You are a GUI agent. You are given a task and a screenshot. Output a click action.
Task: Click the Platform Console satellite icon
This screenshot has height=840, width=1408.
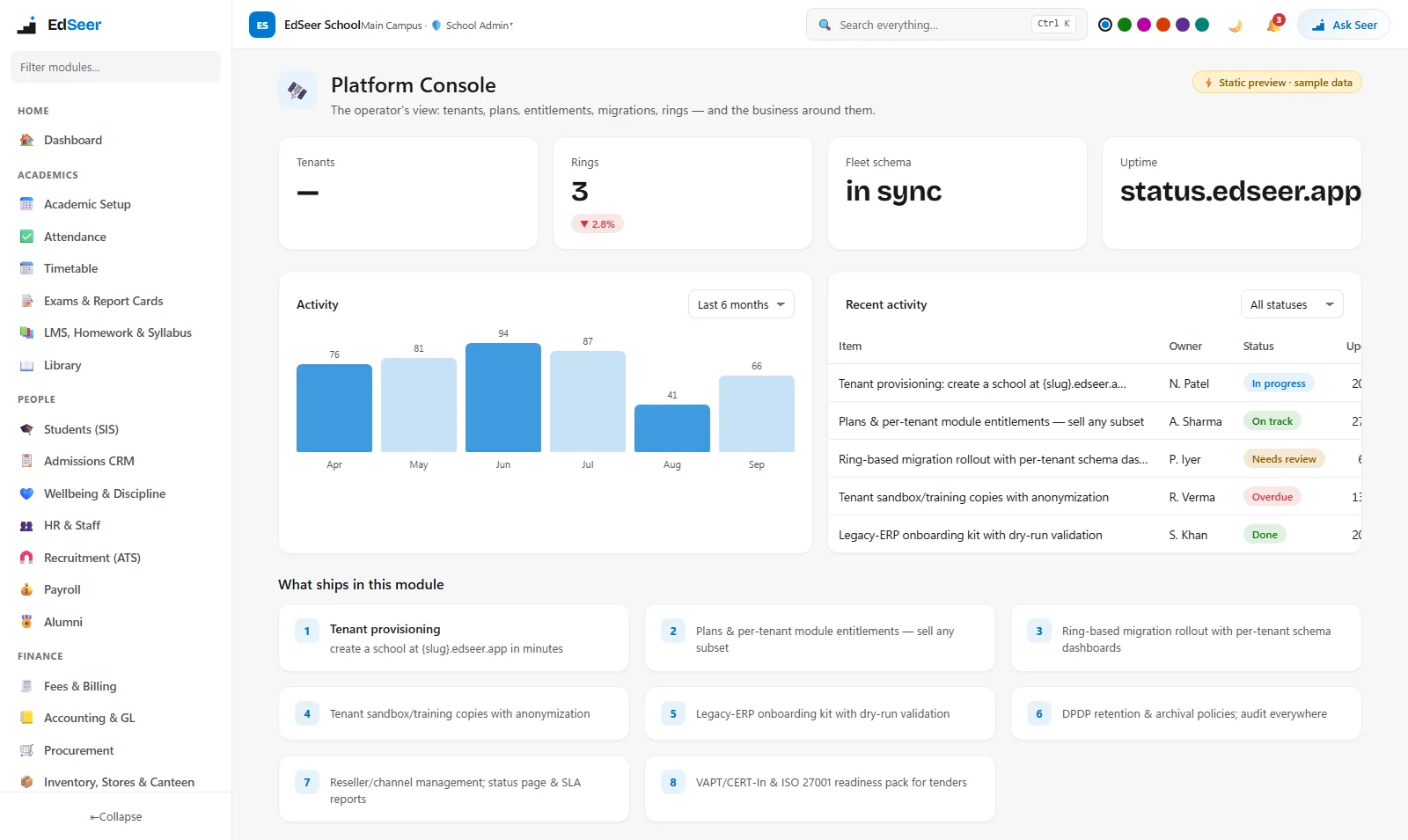[x=297, y=91]
